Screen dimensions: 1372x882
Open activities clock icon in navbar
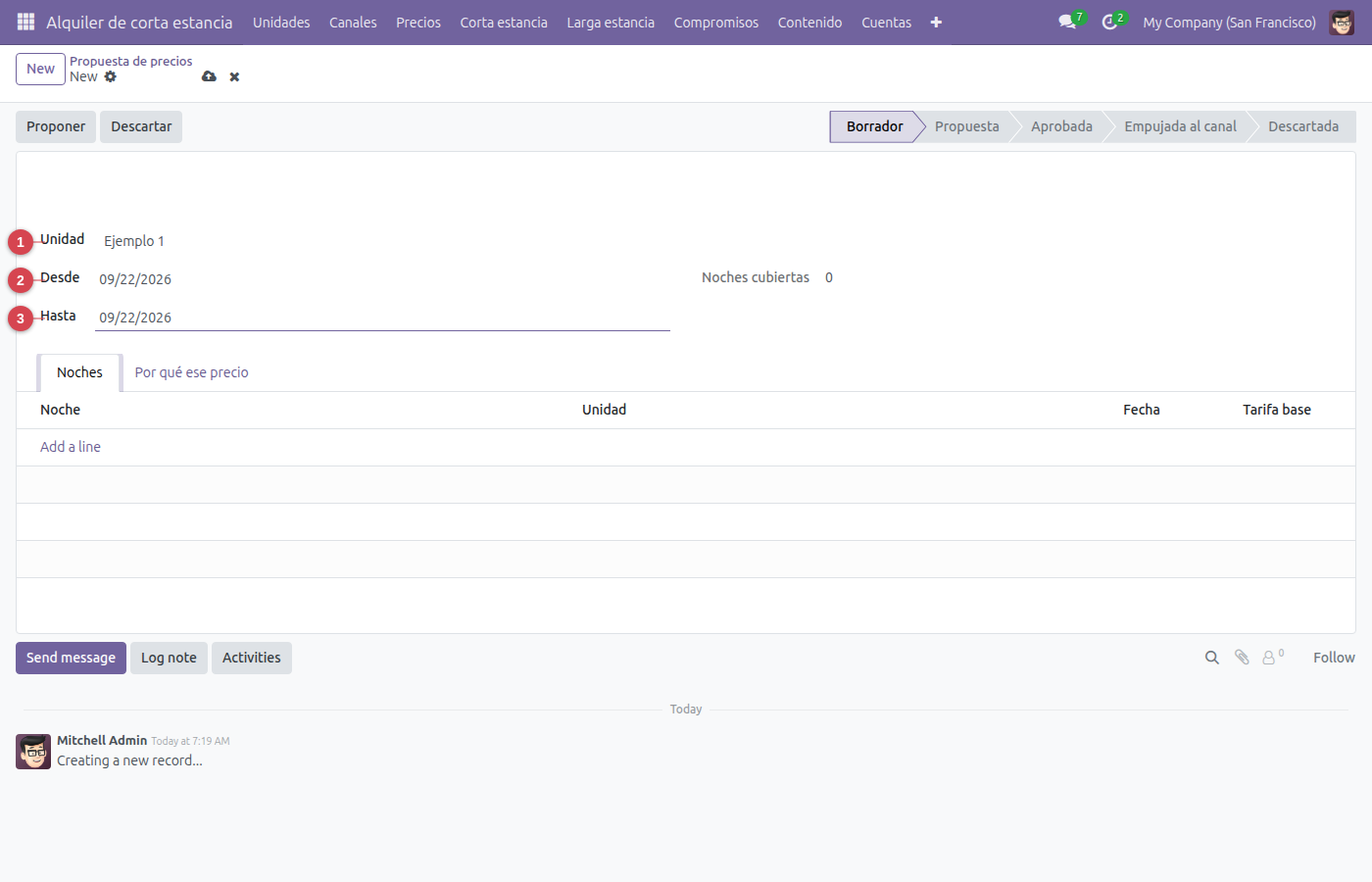coord(1109,22)
